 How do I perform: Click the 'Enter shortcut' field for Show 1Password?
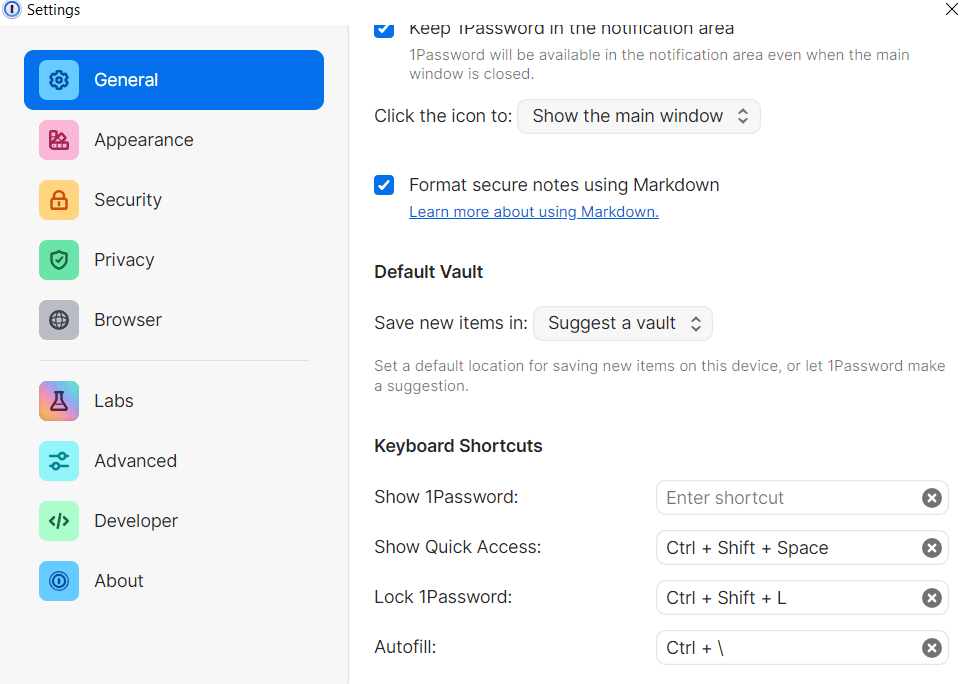tap(790, 497)
